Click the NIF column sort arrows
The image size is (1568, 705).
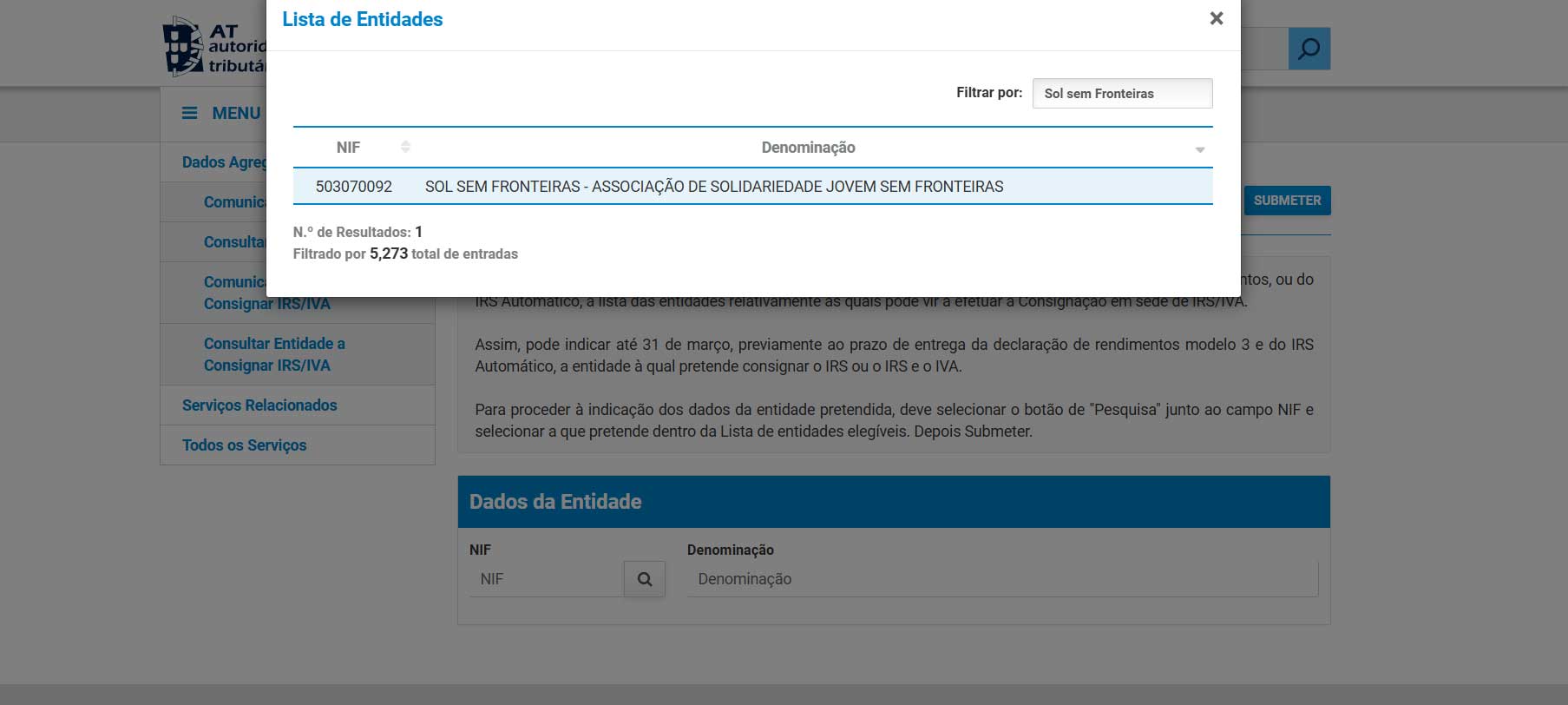[405, 148]
